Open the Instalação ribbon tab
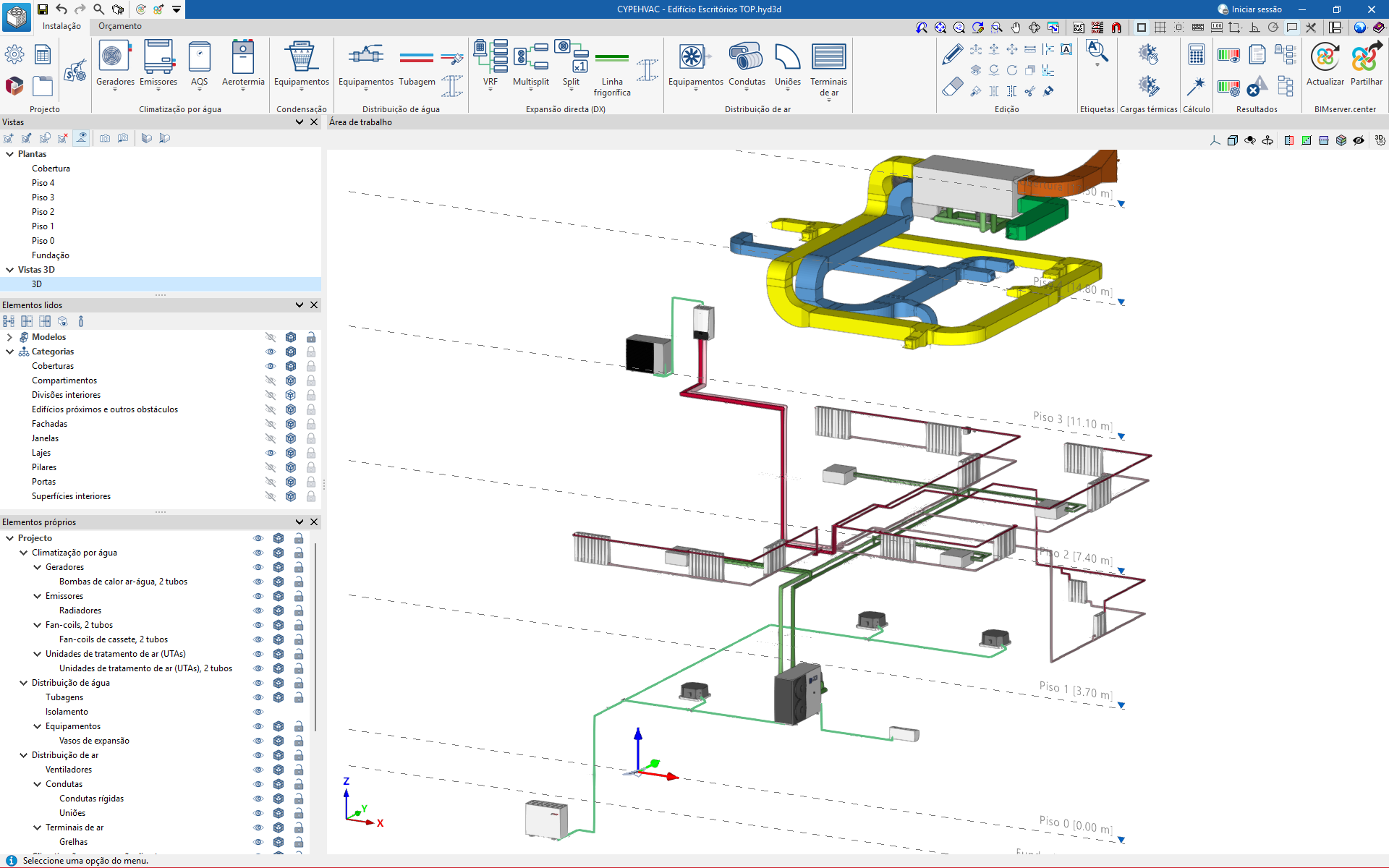Viewport: 1389px width, 868px height. coord(61,26)
